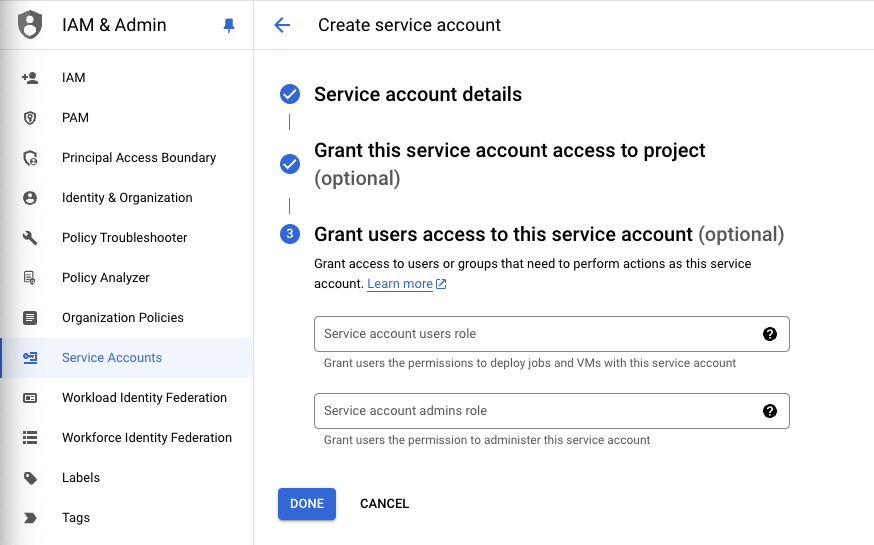
Task: Click the DONE button
Action: click(x=307, y=504)
